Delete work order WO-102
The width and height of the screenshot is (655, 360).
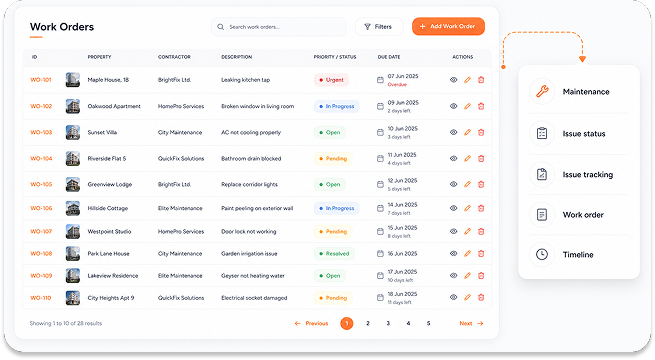point(481,106)
